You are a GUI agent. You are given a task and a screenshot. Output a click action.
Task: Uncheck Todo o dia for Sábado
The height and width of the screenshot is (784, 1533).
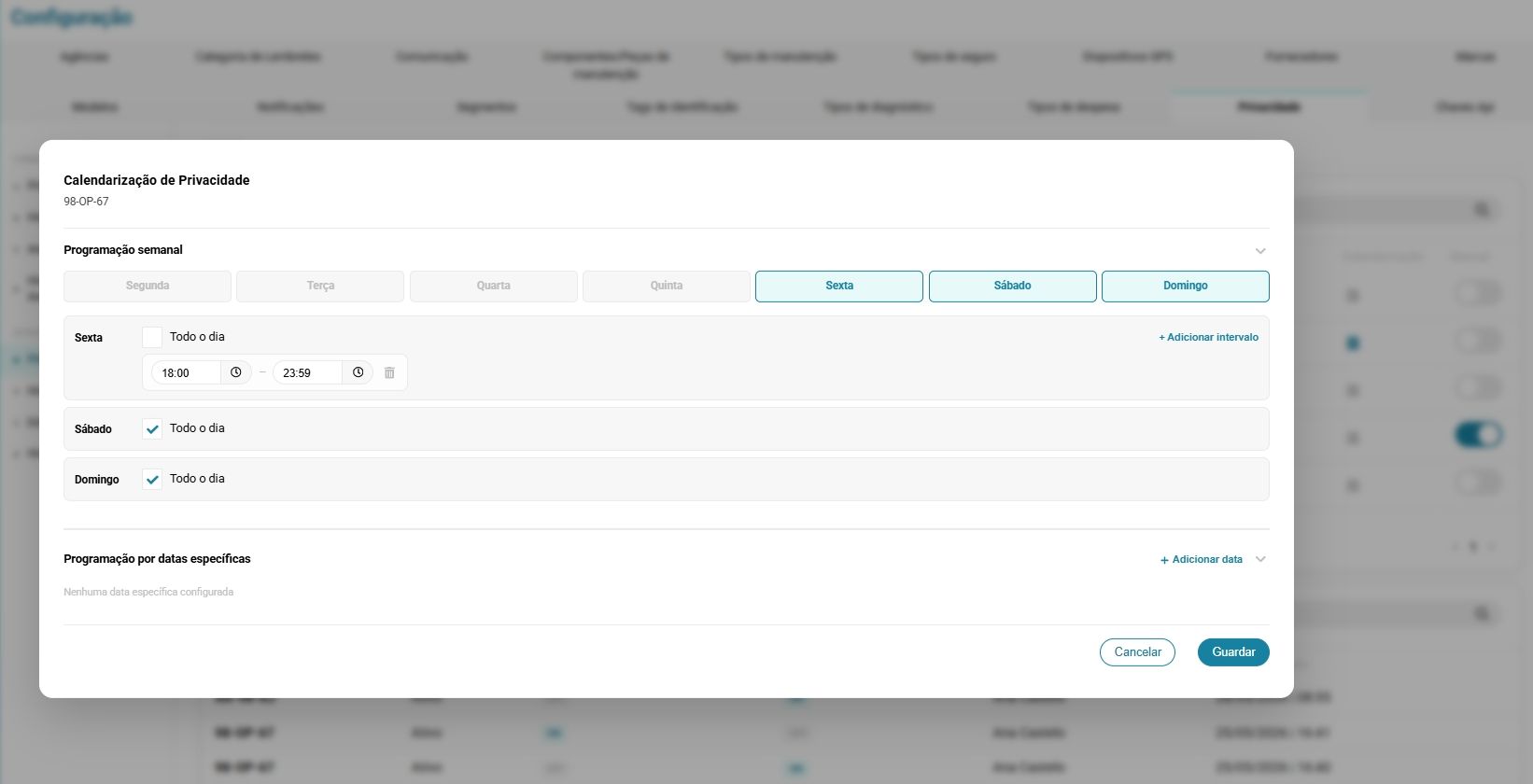152,428
